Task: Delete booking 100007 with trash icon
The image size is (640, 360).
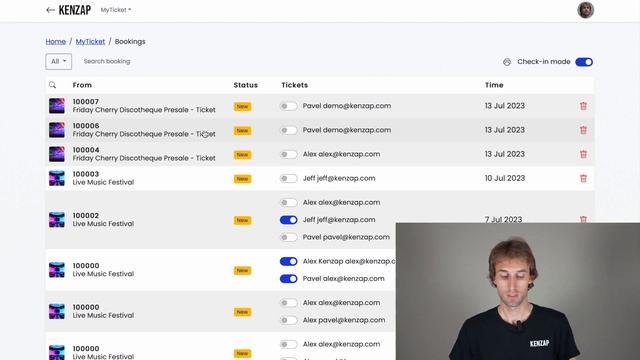Action: tap(583, 106)
